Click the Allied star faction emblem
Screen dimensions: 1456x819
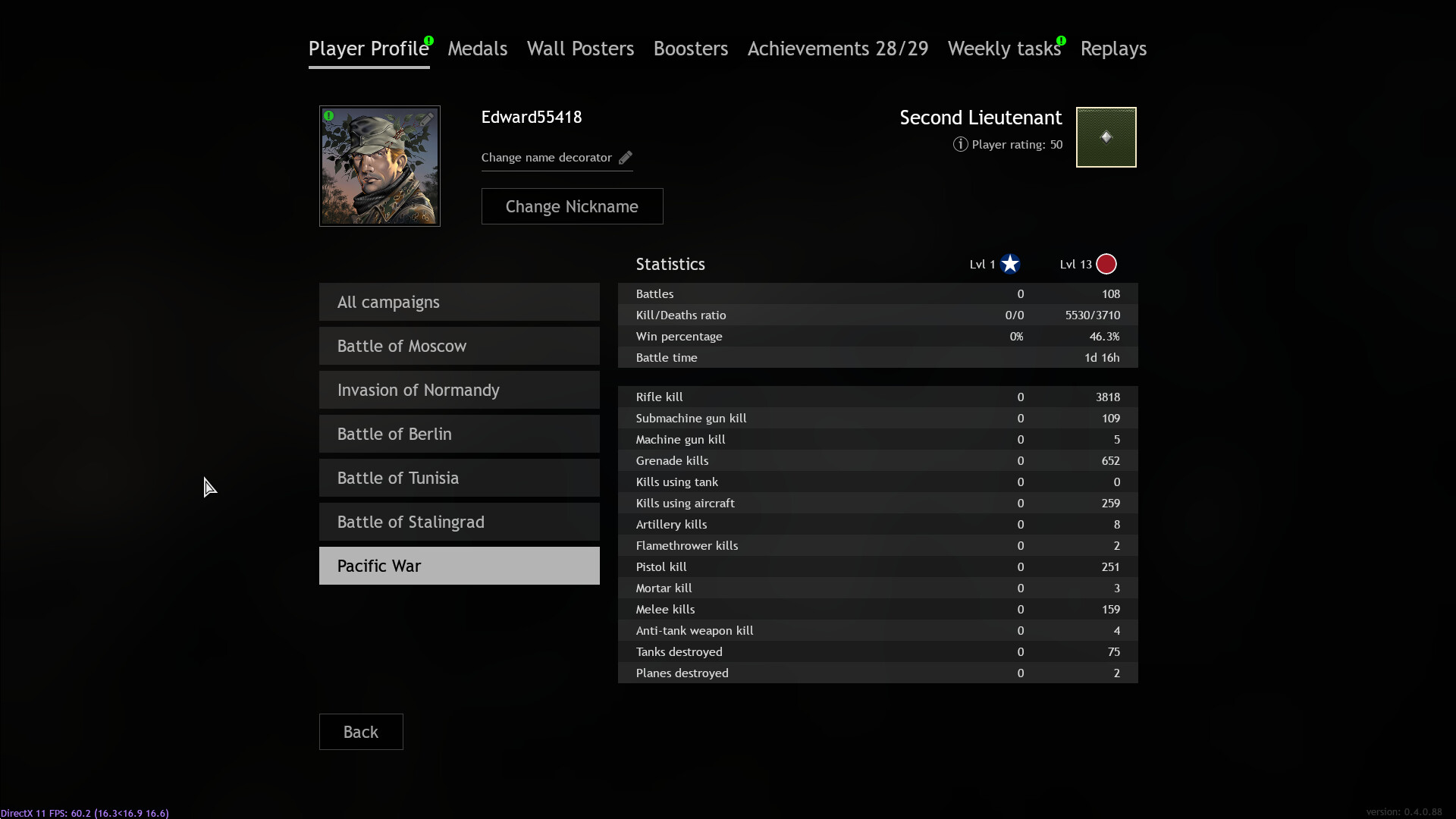pyautogui.click(x=1010, y=264)
